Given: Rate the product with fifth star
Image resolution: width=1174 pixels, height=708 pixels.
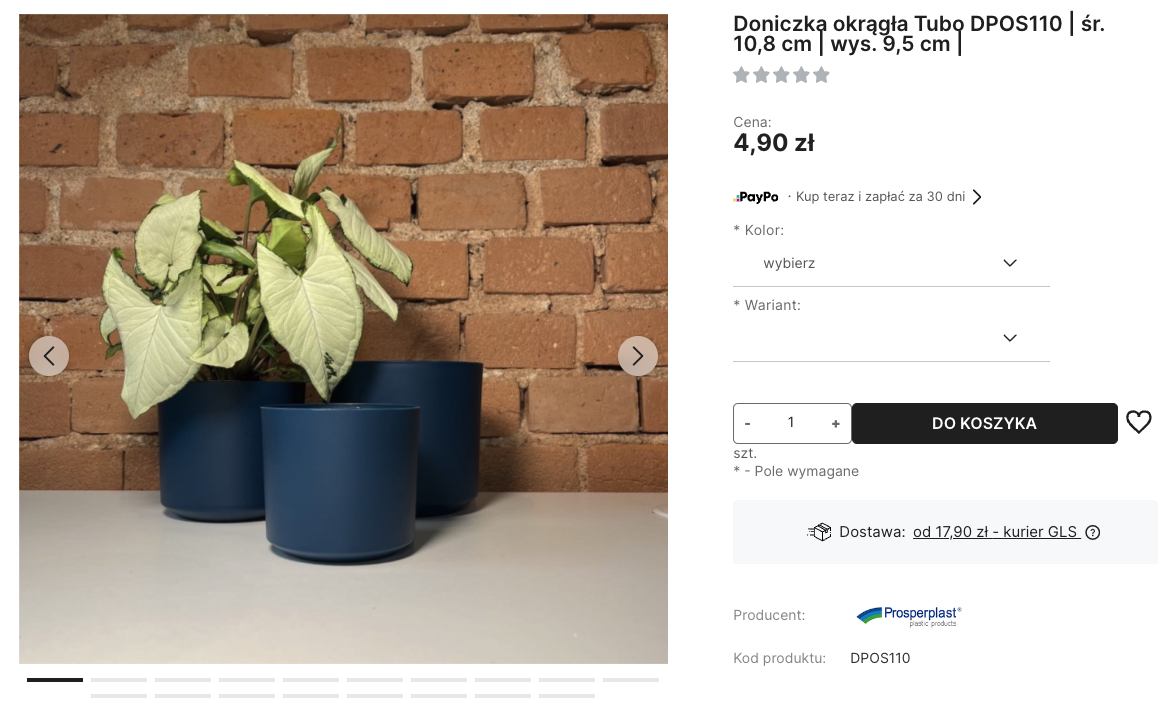Looking at the screenshot, I should tap(821, 75).
